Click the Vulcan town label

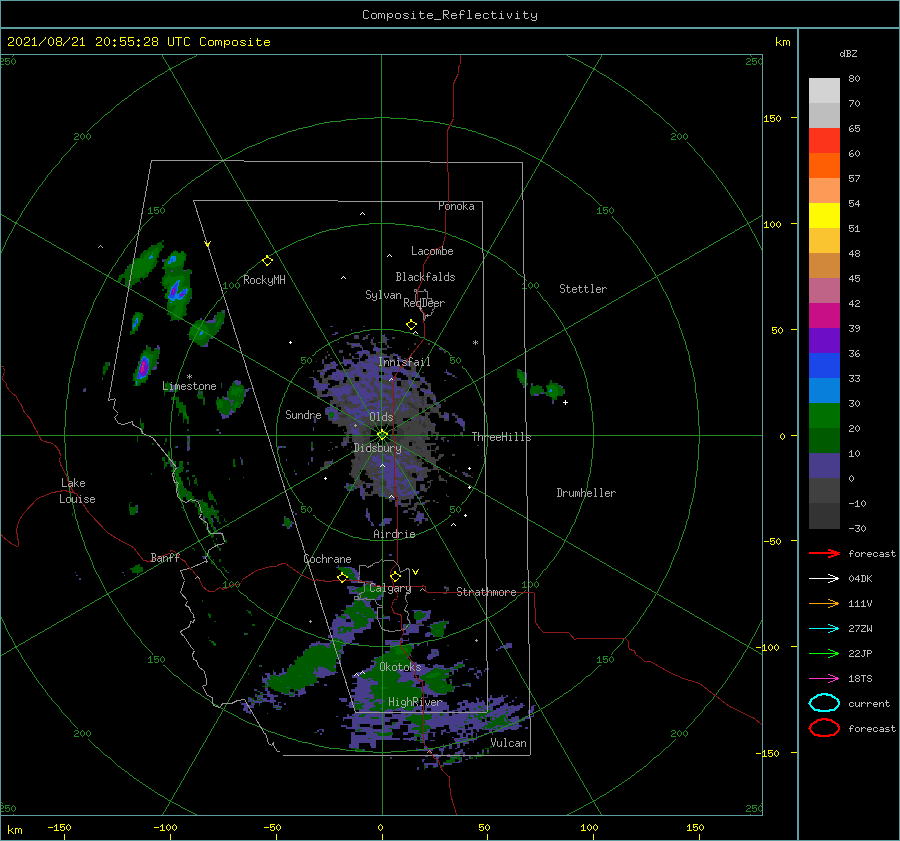[508, 743]
